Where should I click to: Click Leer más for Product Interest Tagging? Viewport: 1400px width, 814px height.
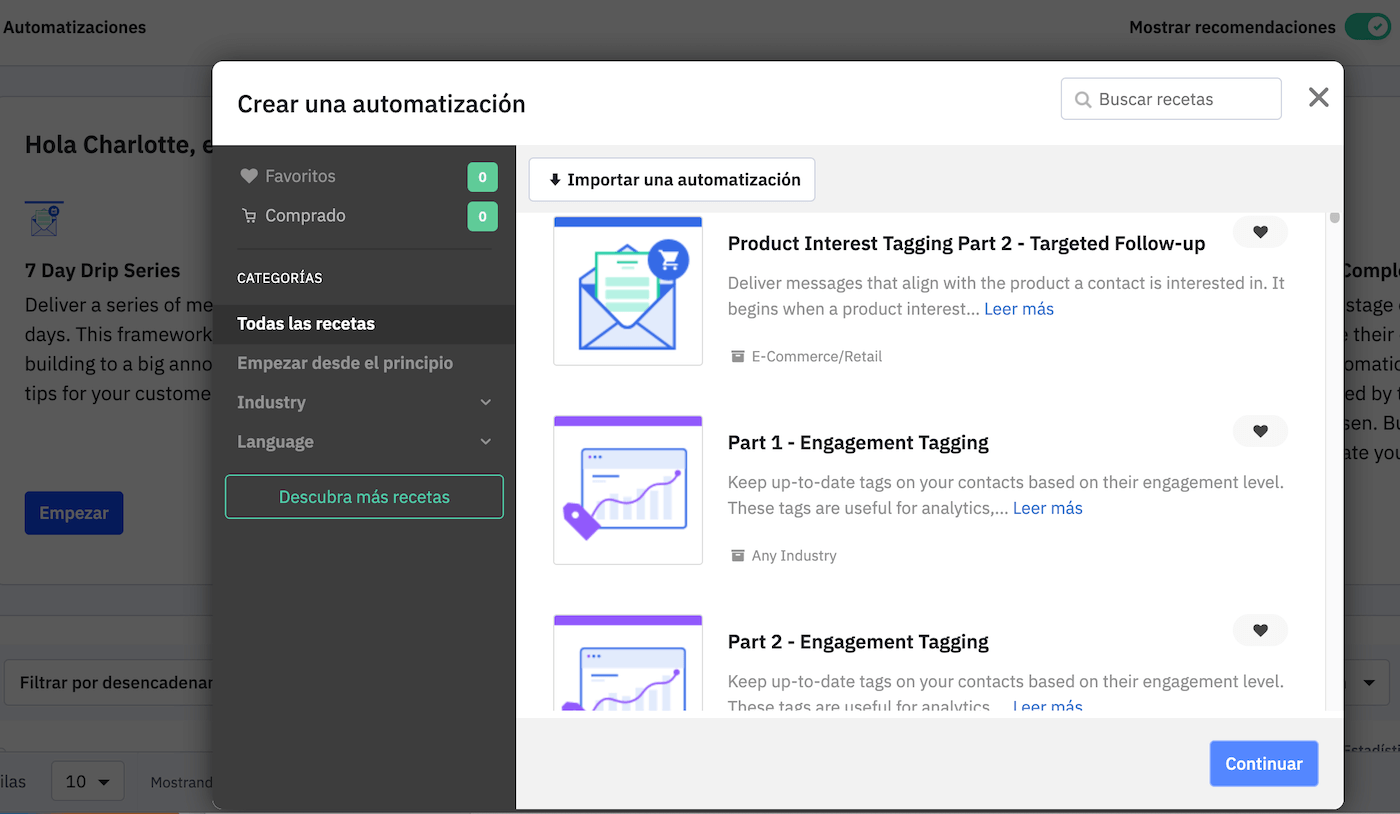1019,309
